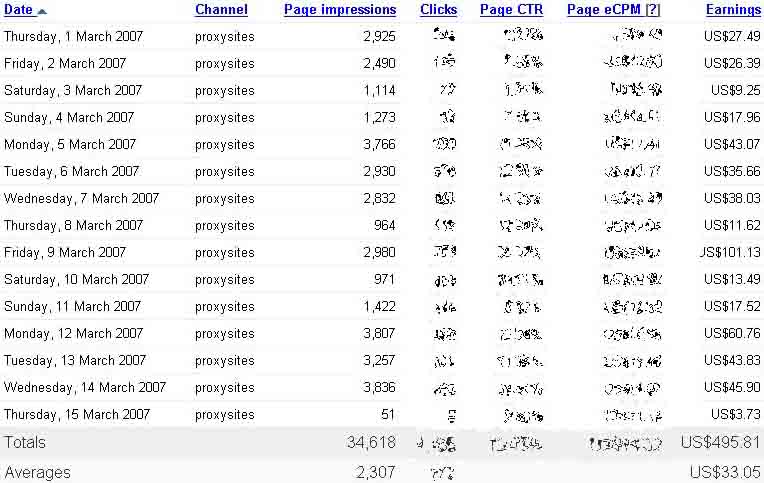Select the Thursday, 15 March 2007 date cell

click(x=76, y=414)
